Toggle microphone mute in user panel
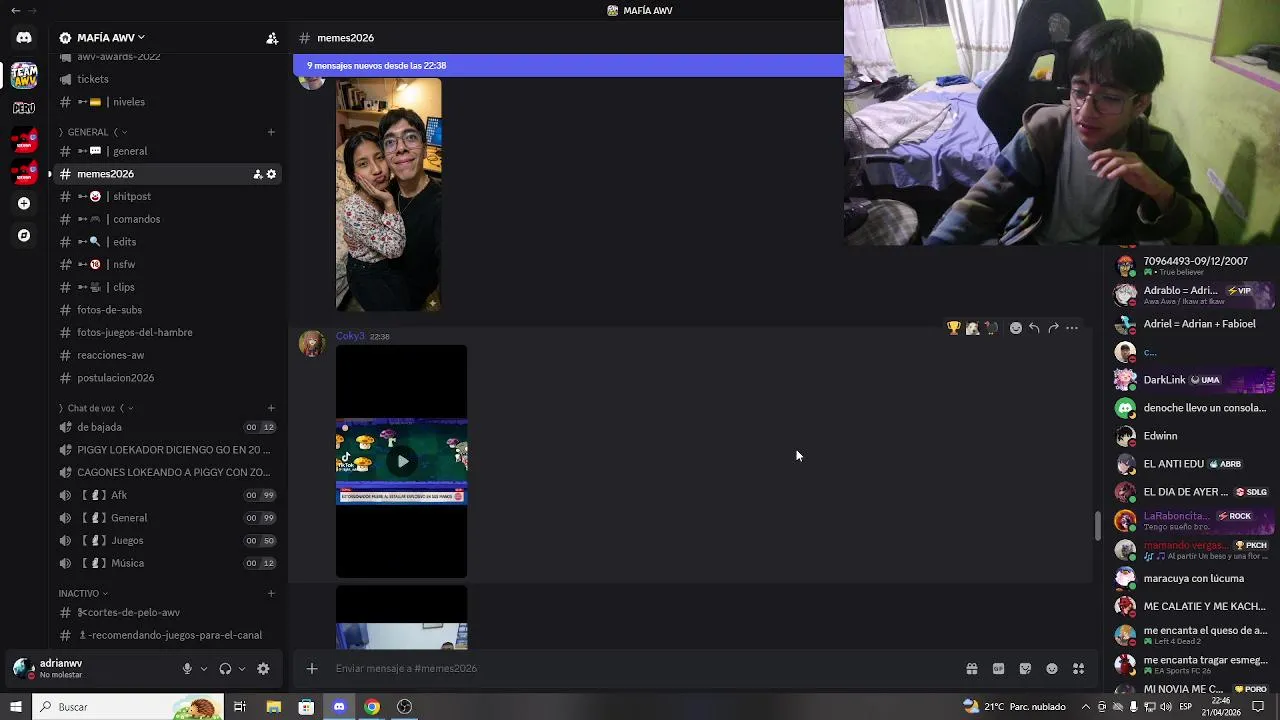The height and width of the screenshot is (720, 1280). tap(187, 669)
